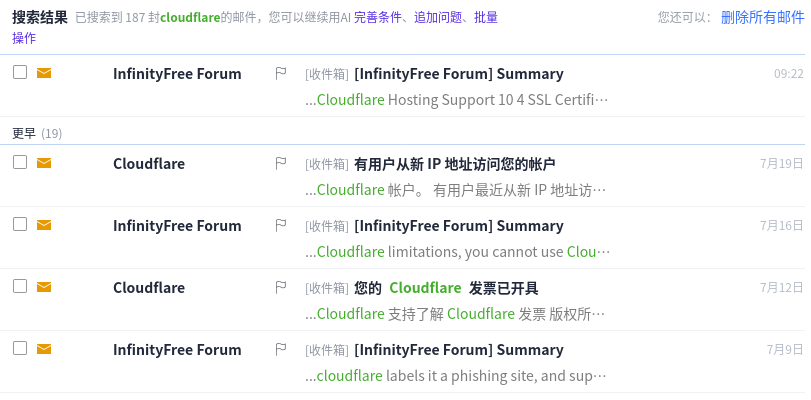
Task: Flag the 09:22 InfinityFree Forum Summary email
Action: coord(280,73)
